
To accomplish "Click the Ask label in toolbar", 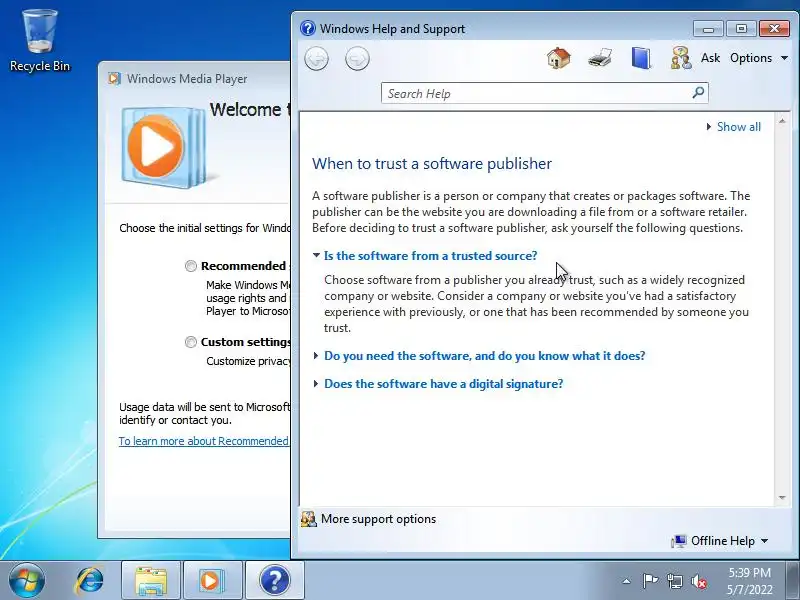I will (710, 58).
